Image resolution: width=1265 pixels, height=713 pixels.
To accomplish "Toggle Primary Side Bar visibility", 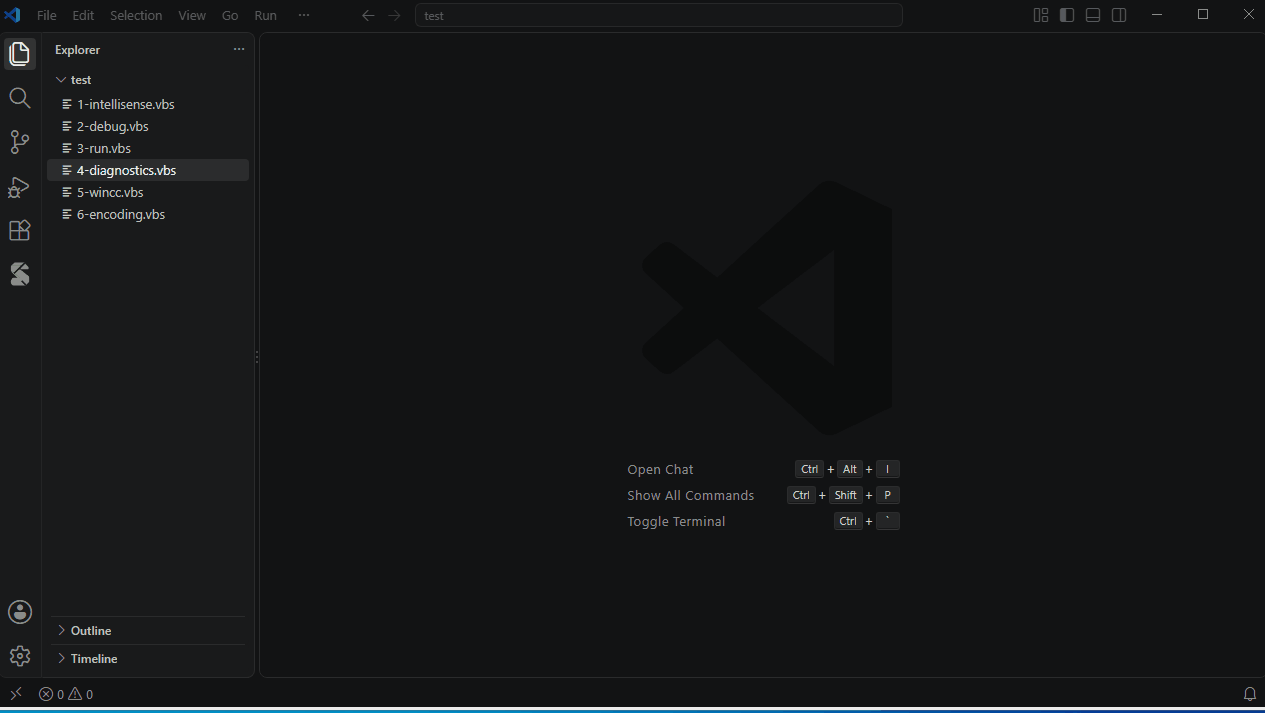I will [1067, 15].
